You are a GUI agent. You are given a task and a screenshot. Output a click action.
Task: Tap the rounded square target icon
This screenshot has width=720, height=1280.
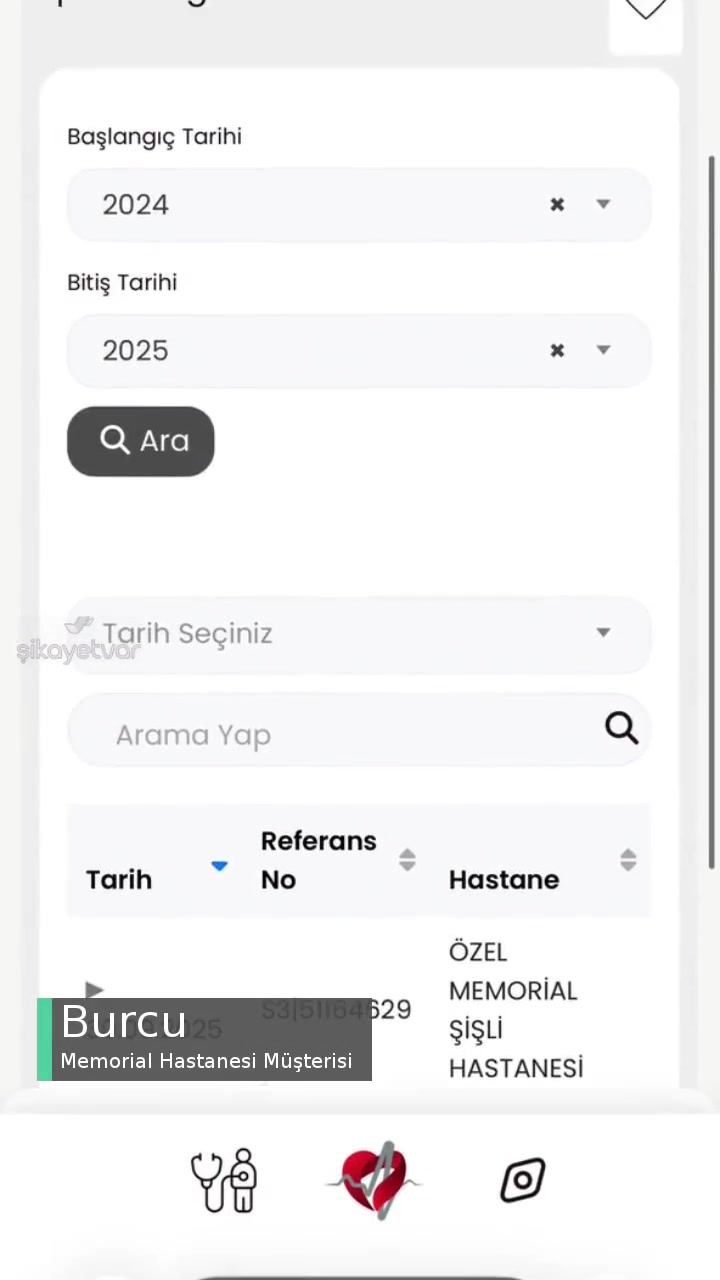(522, 1180)
